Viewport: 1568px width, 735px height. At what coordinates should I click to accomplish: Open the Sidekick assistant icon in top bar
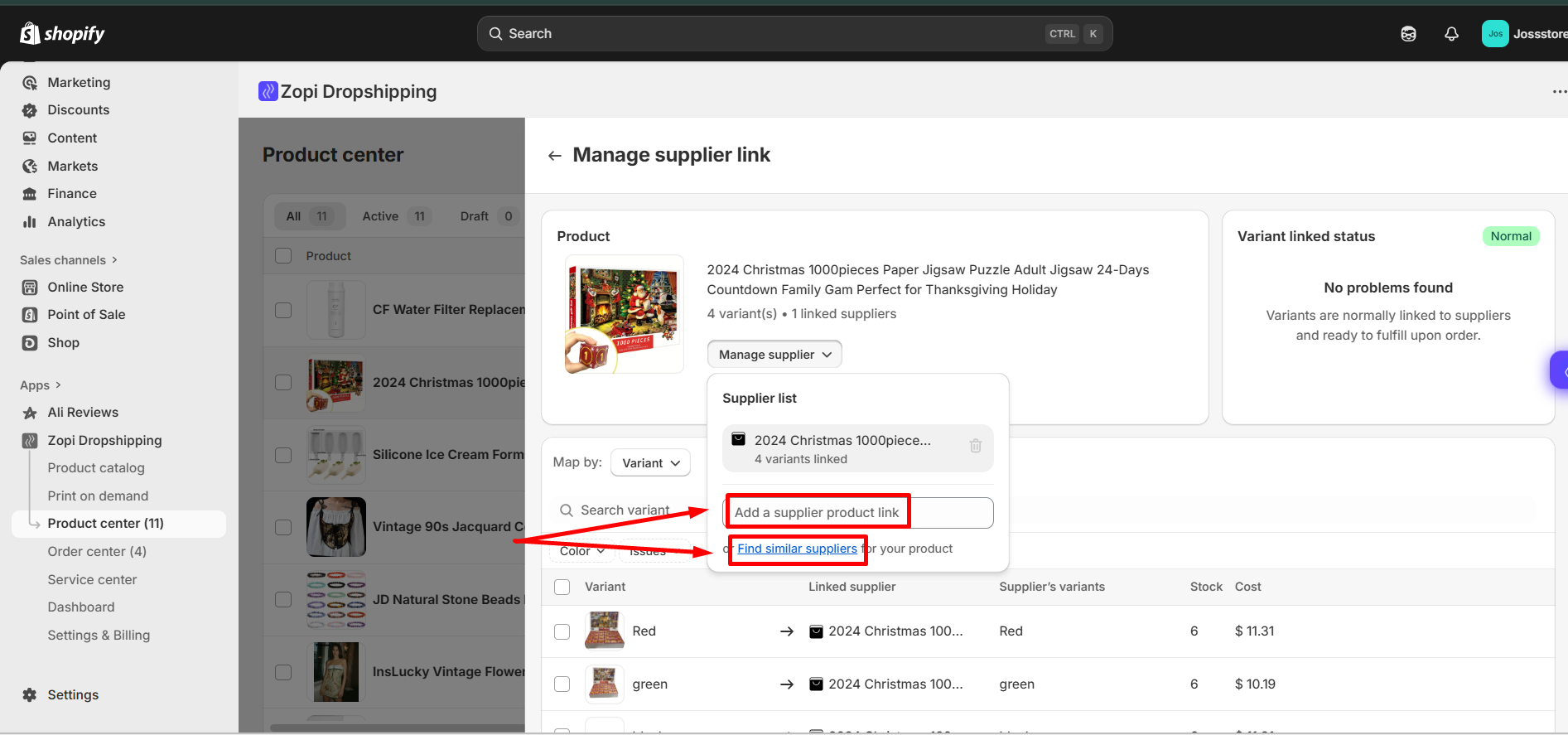click(x=1408, y=34)
